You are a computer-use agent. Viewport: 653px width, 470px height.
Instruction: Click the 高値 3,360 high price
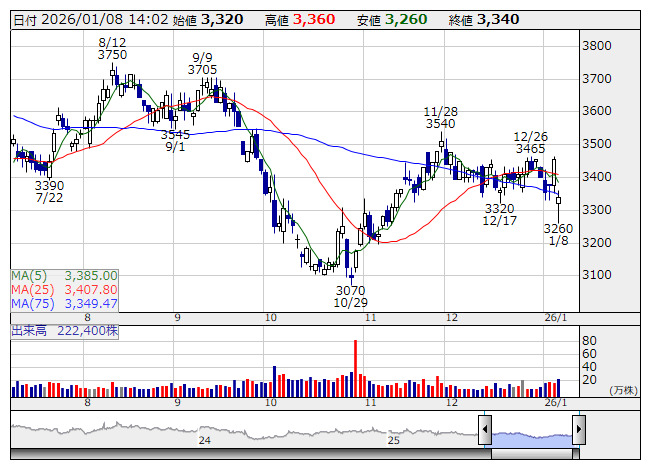click(x=300, y=20)
